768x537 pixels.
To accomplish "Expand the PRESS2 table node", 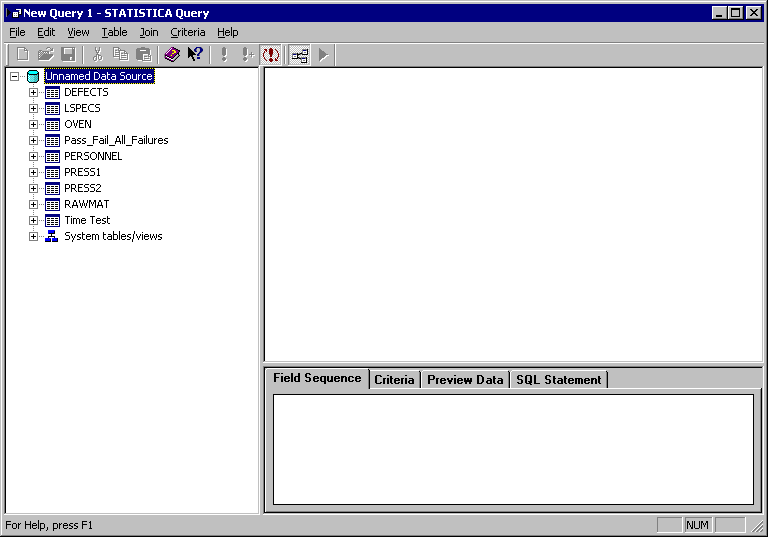I will tap(33, 188).
